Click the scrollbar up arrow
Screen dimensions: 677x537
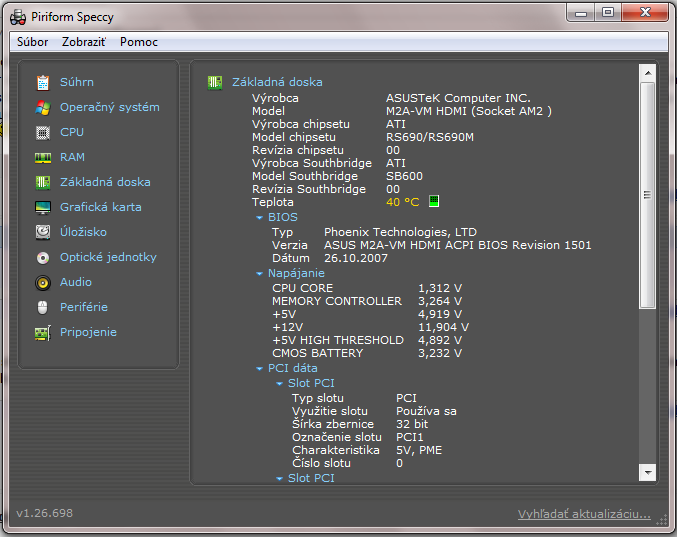(x=648, y=73)
